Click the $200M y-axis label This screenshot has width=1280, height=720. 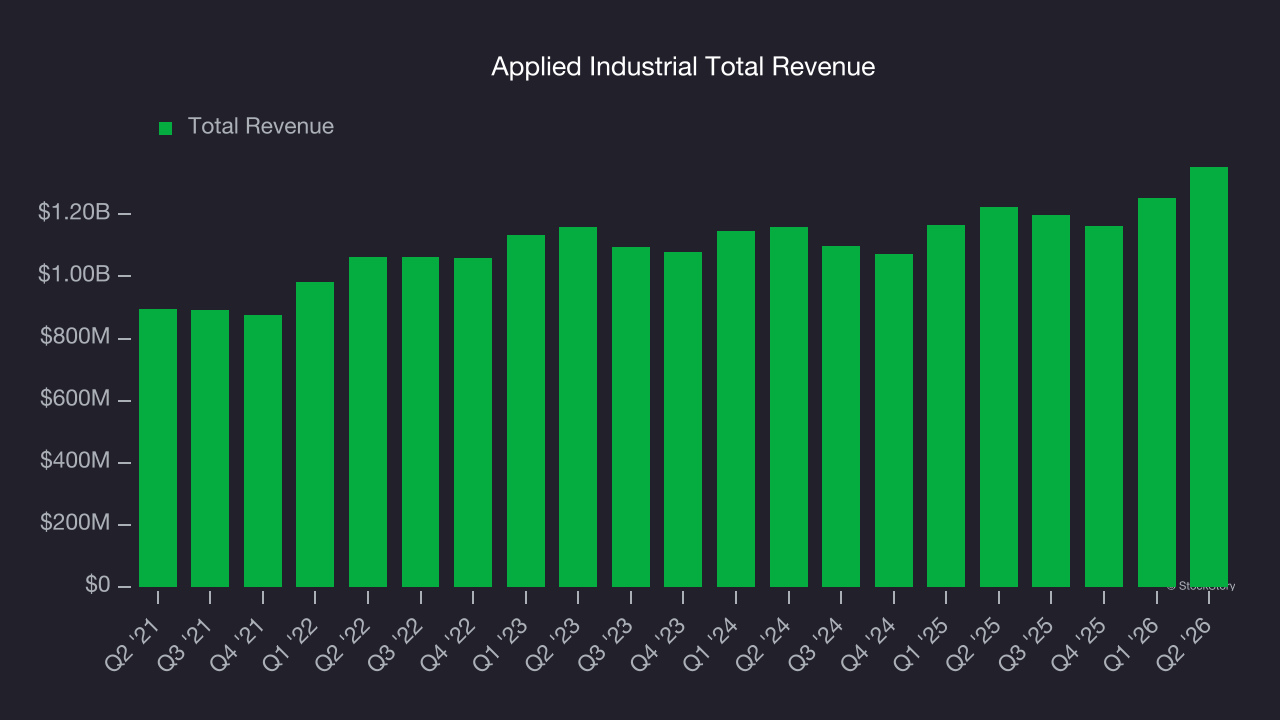(x=75, y=523)
